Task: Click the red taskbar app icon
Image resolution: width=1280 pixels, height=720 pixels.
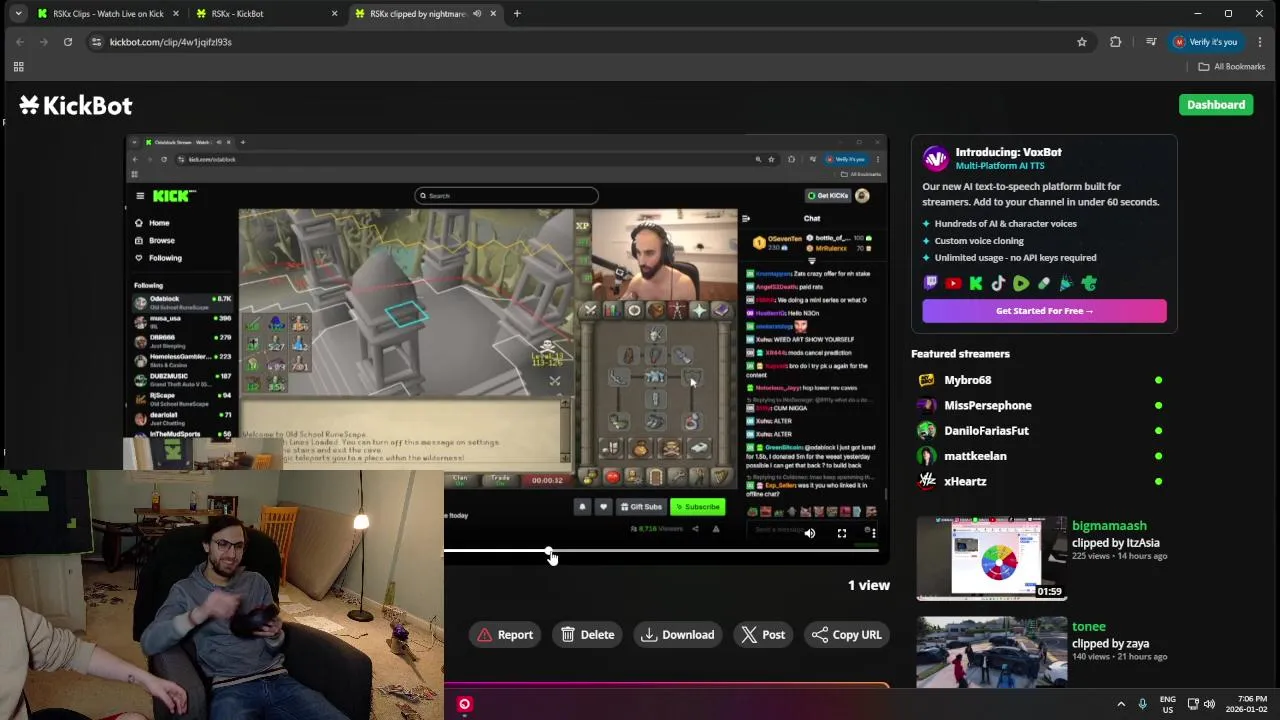Action: 464,704
